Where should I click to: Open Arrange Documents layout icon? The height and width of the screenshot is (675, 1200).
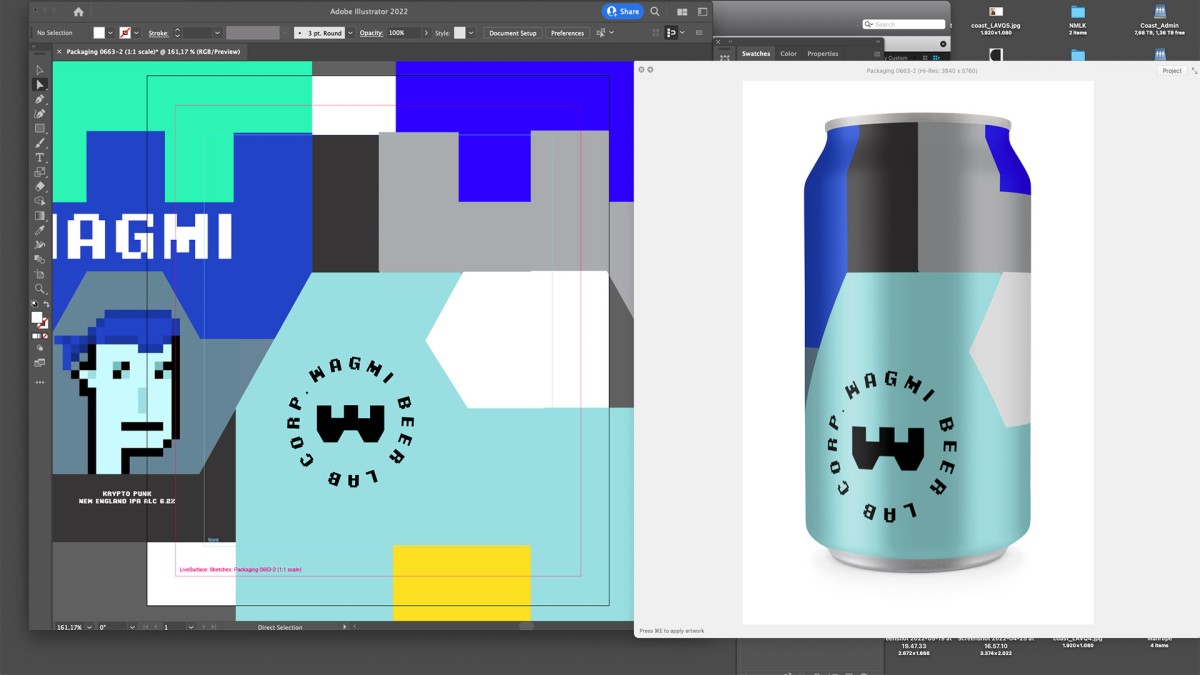[682, 12]
